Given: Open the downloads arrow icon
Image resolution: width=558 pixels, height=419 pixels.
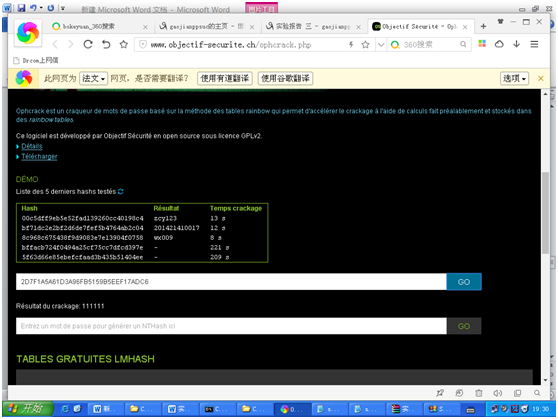Looking at the screenshot, I should point(516,44).
